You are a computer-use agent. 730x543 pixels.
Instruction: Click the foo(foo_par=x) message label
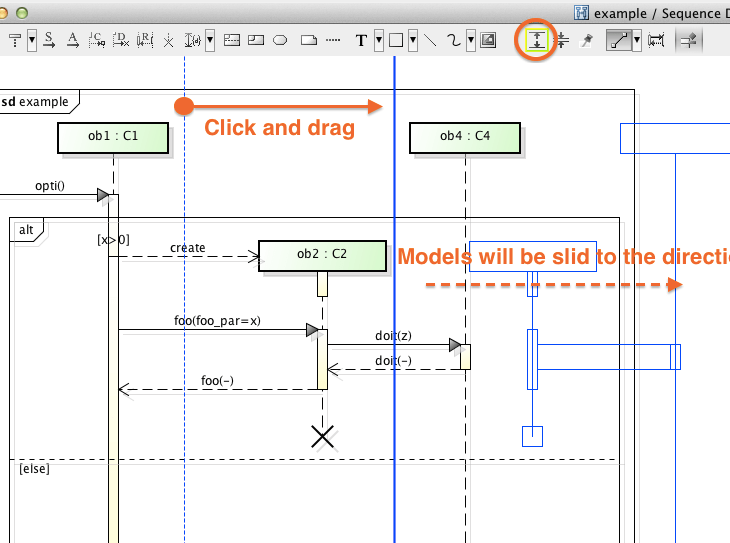tap(217, 322)
